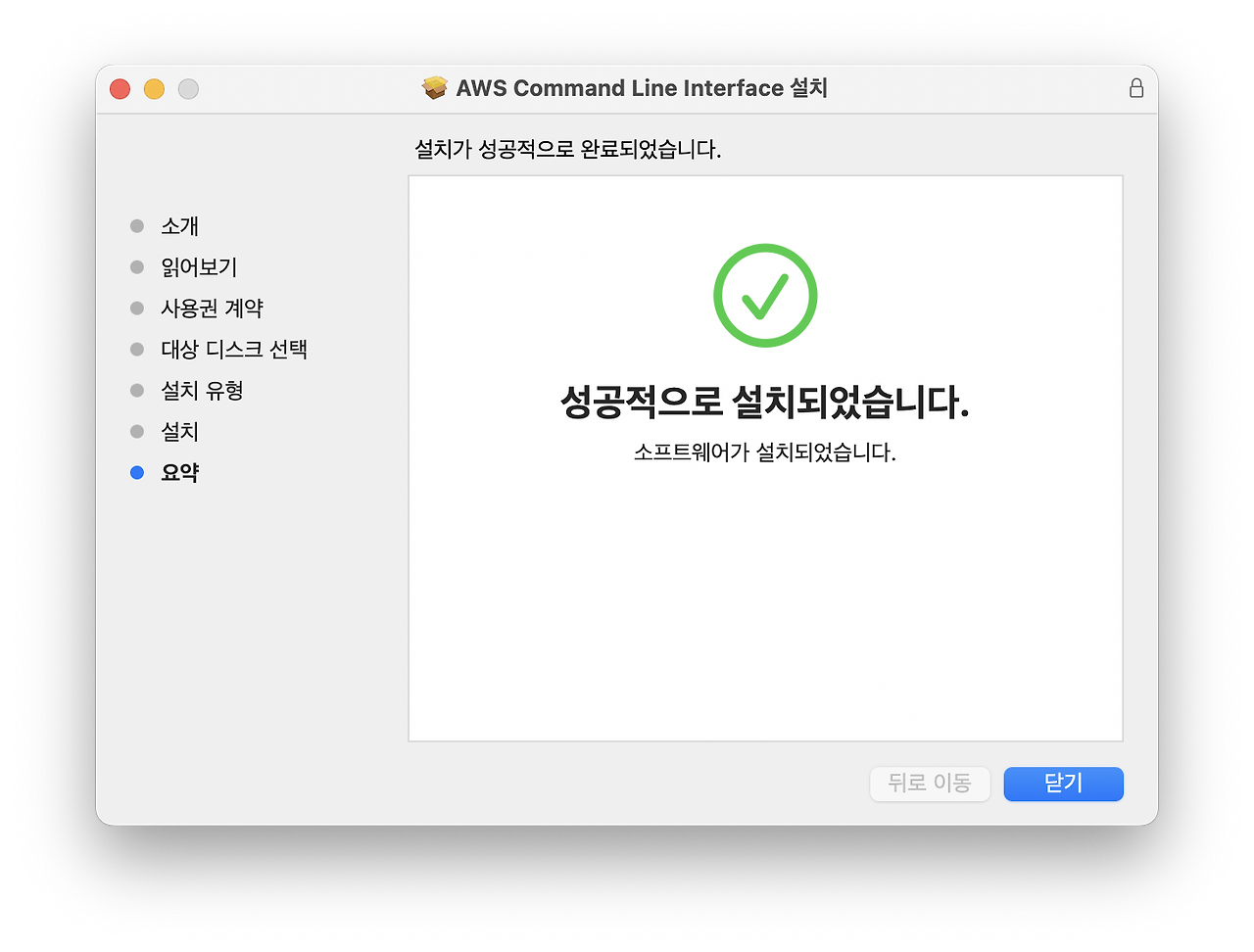The height and width of the screenshot is (952, 1254).
Task: Click the lock icon in the title bar
Action: [x=1136, y=88]
